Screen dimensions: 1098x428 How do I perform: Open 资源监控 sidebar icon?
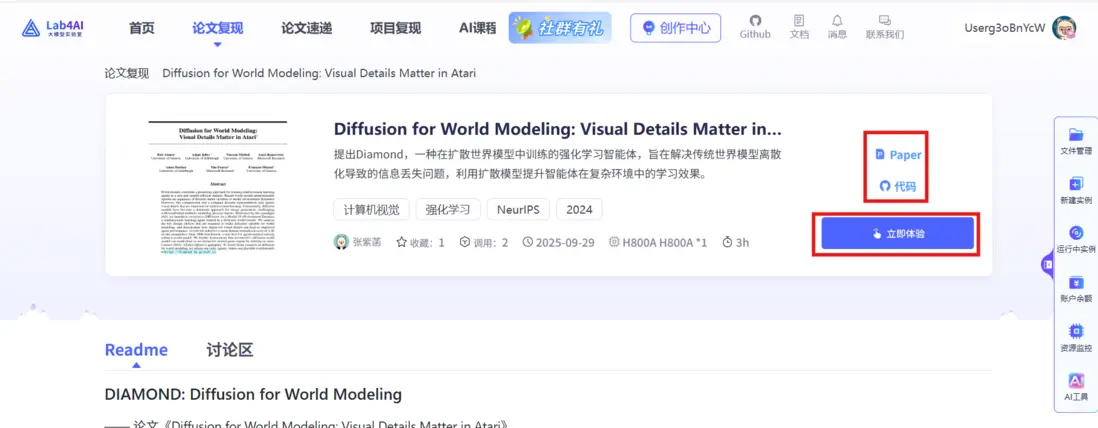point(1076,338)
